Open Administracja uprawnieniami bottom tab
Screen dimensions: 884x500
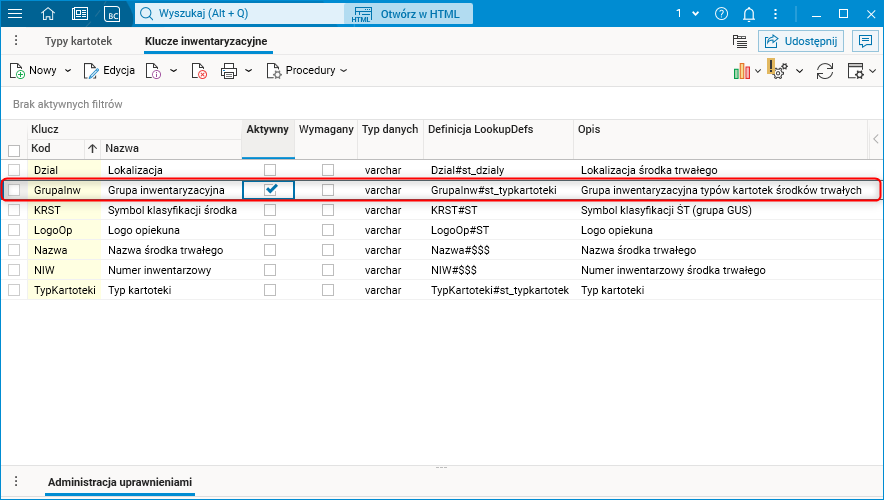[120, 482]
